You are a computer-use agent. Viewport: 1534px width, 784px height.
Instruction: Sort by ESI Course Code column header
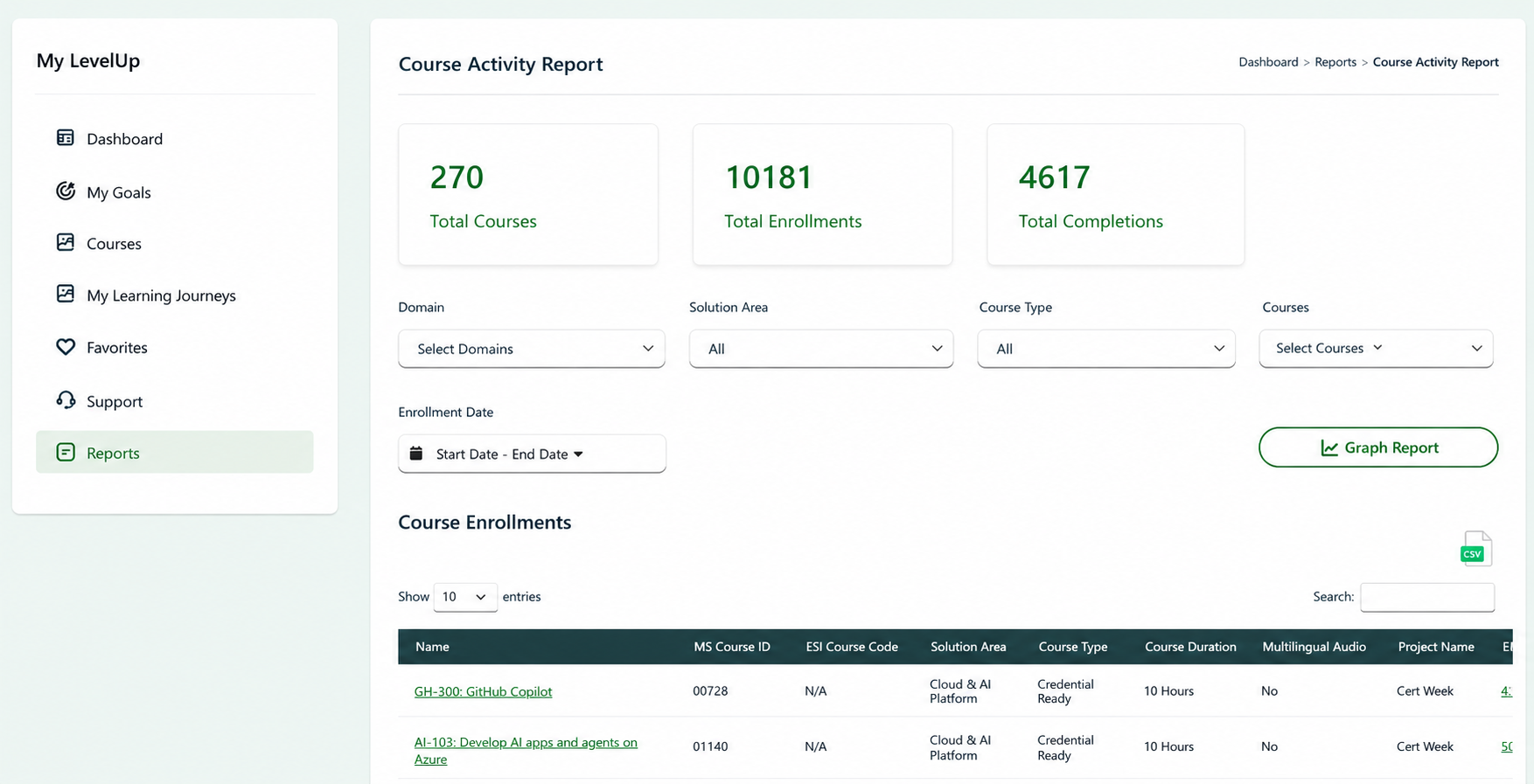(852, 647)
